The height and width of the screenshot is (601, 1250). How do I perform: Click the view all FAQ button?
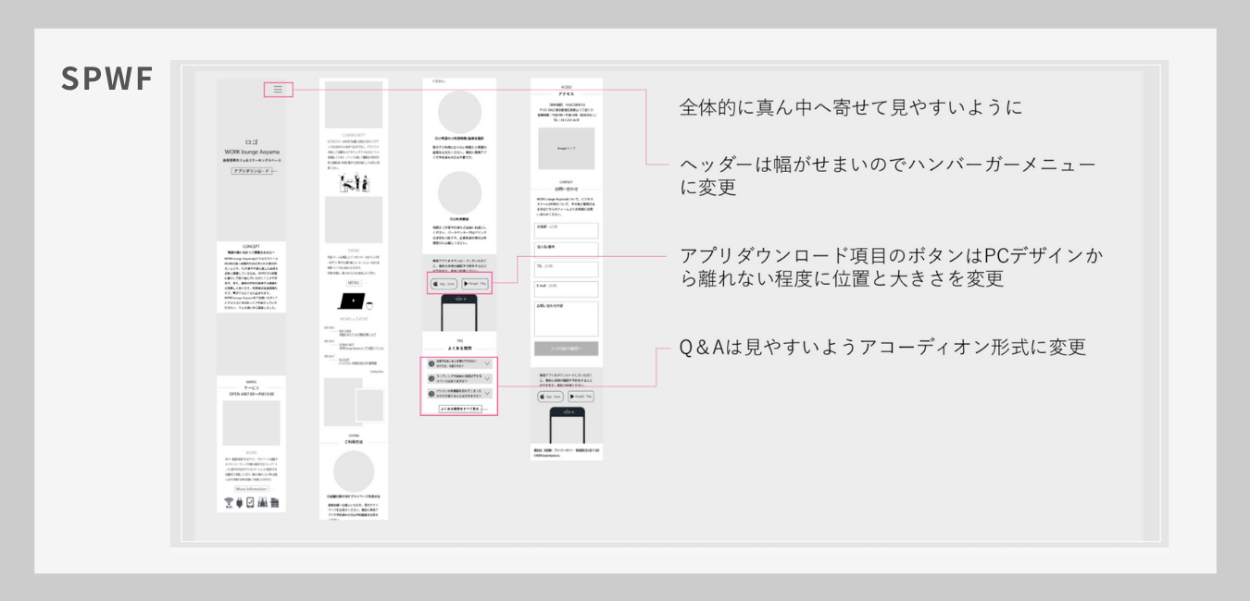tap(460, 409)
